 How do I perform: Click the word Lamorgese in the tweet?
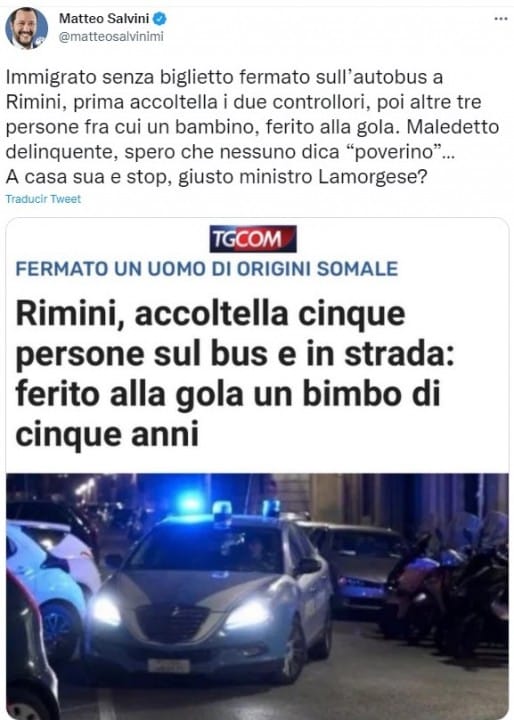click(x=367, y=177)
